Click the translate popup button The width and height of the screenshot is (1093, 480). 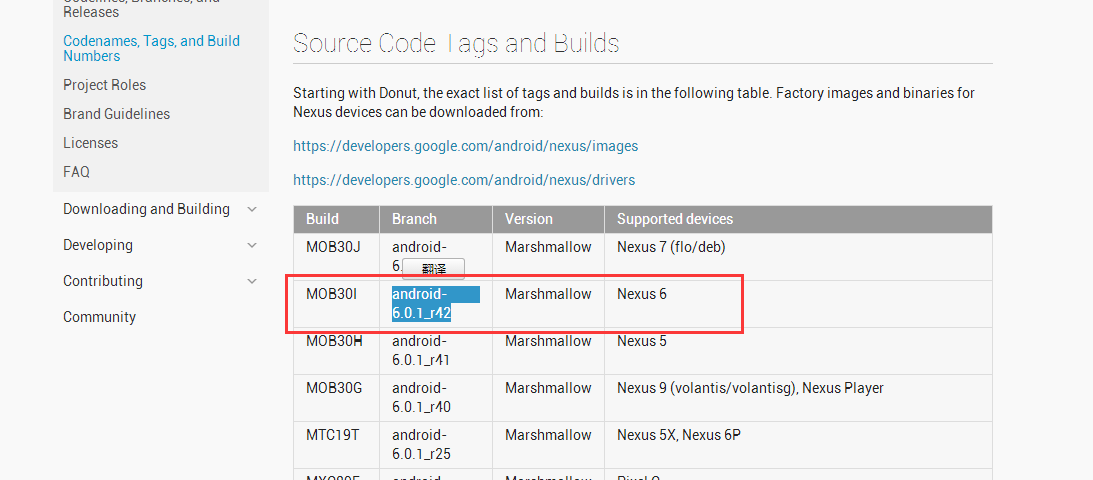coord(434,268)
